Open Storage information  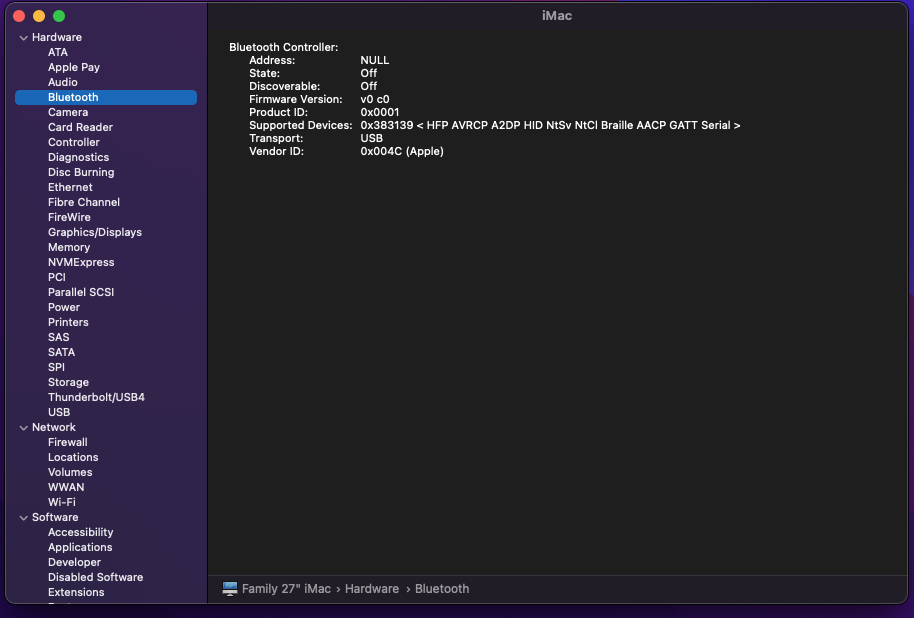pos(68,382)
